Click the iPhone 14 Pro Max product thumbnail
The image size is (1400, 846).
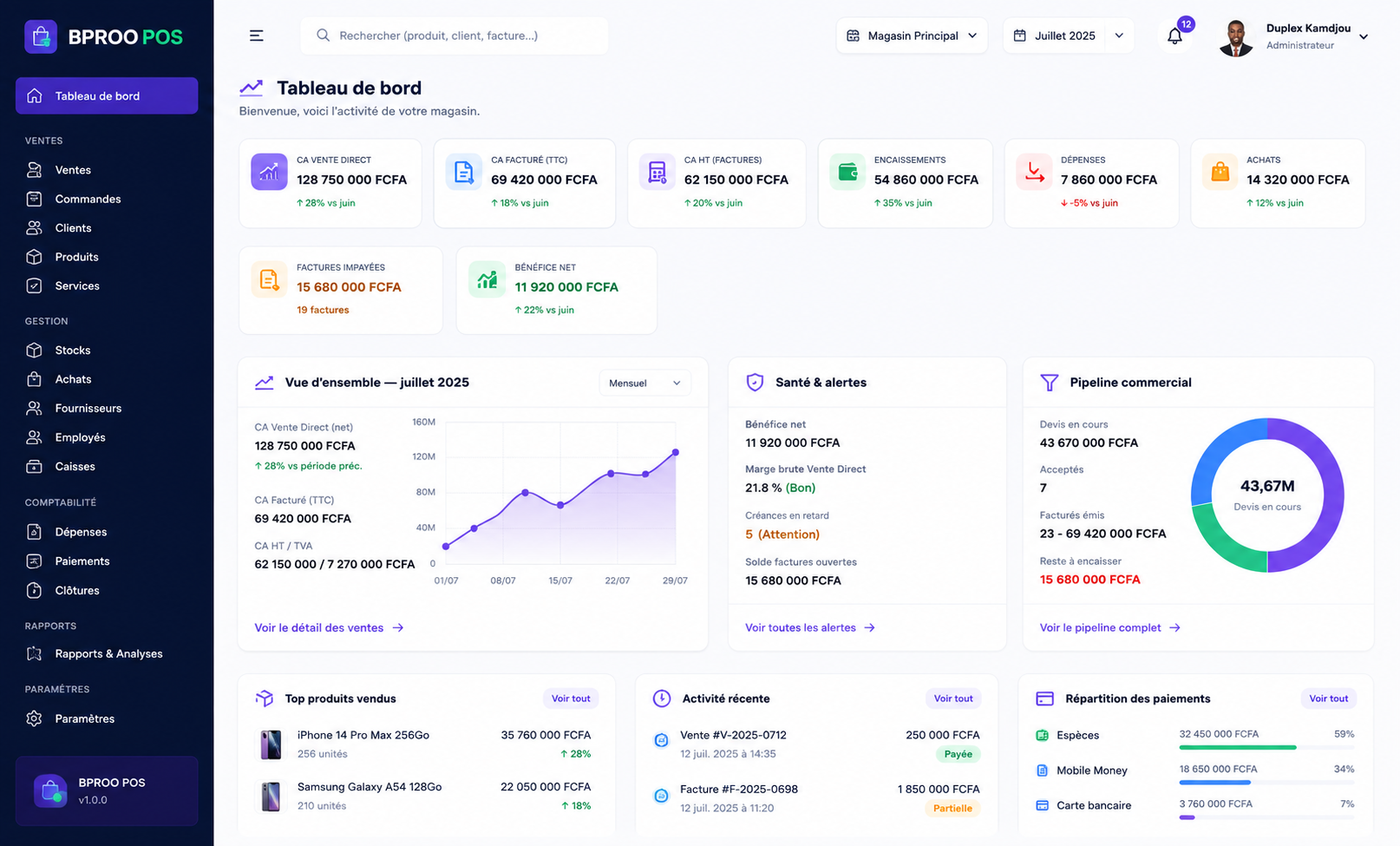click(271, 744)
